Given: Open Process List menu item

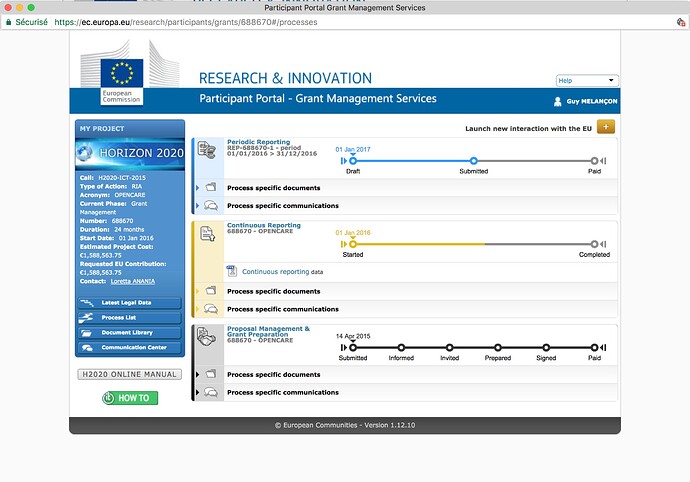Looking at the screenshot, I should (129, 317).
